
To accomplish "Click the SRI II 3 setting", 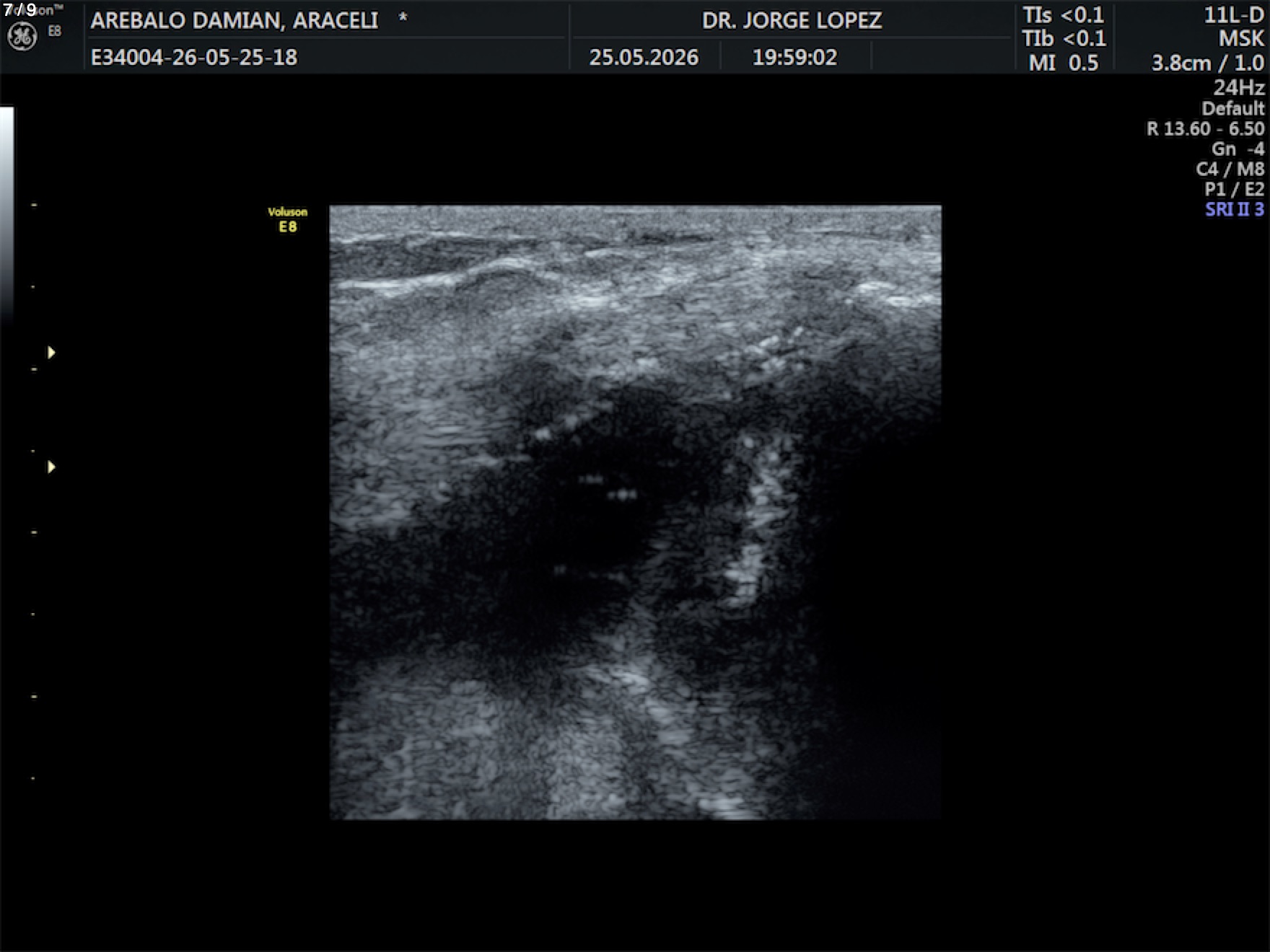I will coord(1235,209).
